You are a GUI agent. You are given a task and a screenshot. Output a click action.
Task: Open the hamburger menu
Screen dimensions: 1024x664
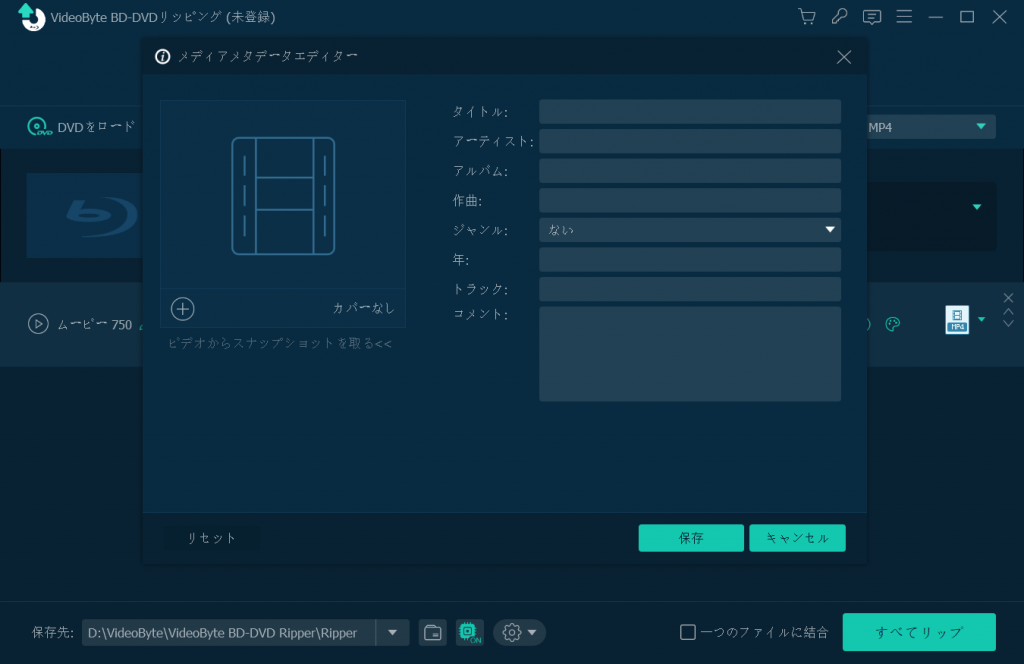(x=904, y=16)
